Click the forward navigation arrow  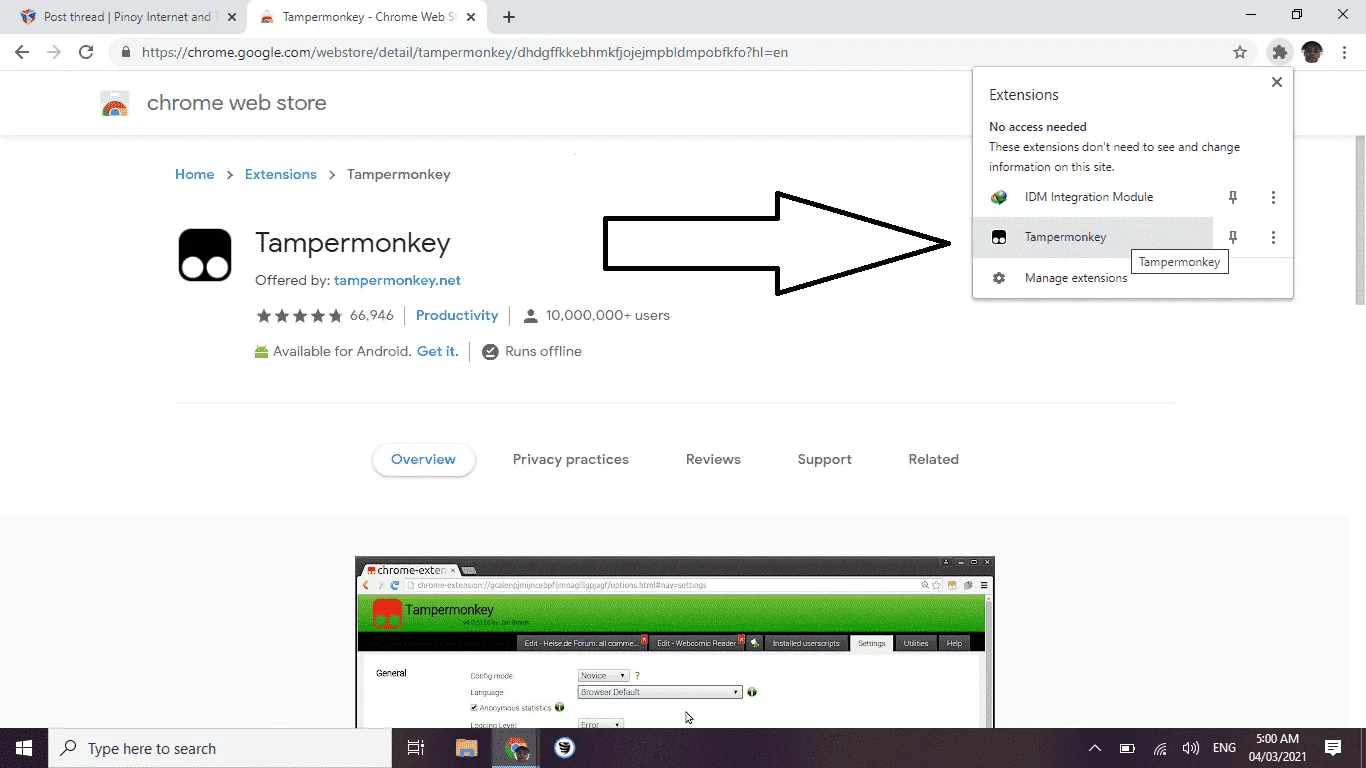point(54,52)
